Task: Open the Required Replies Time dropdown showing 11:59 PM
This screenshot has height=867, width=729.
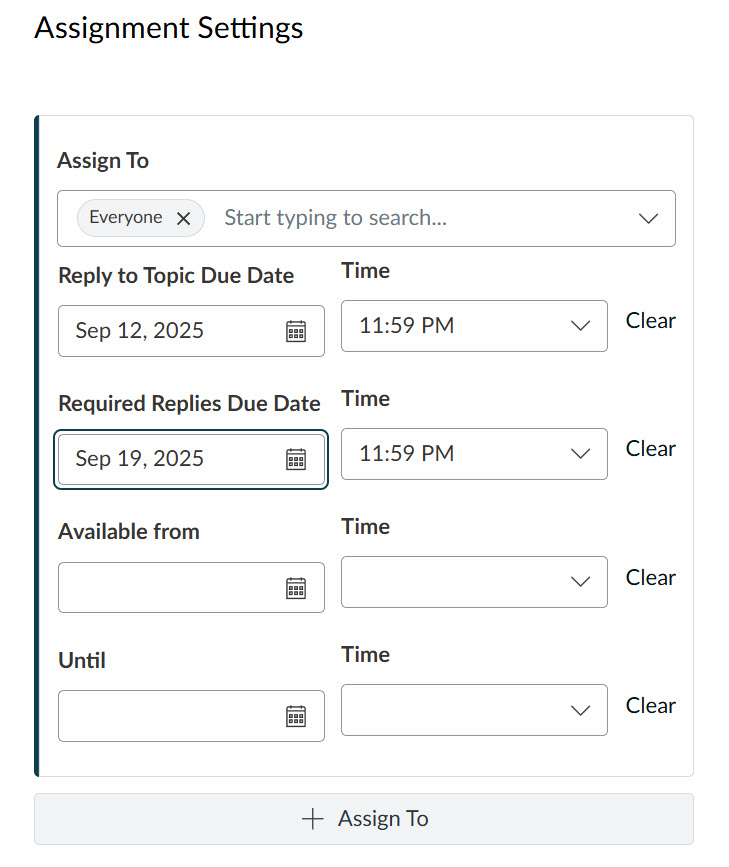Action: (x=581, y=453)
